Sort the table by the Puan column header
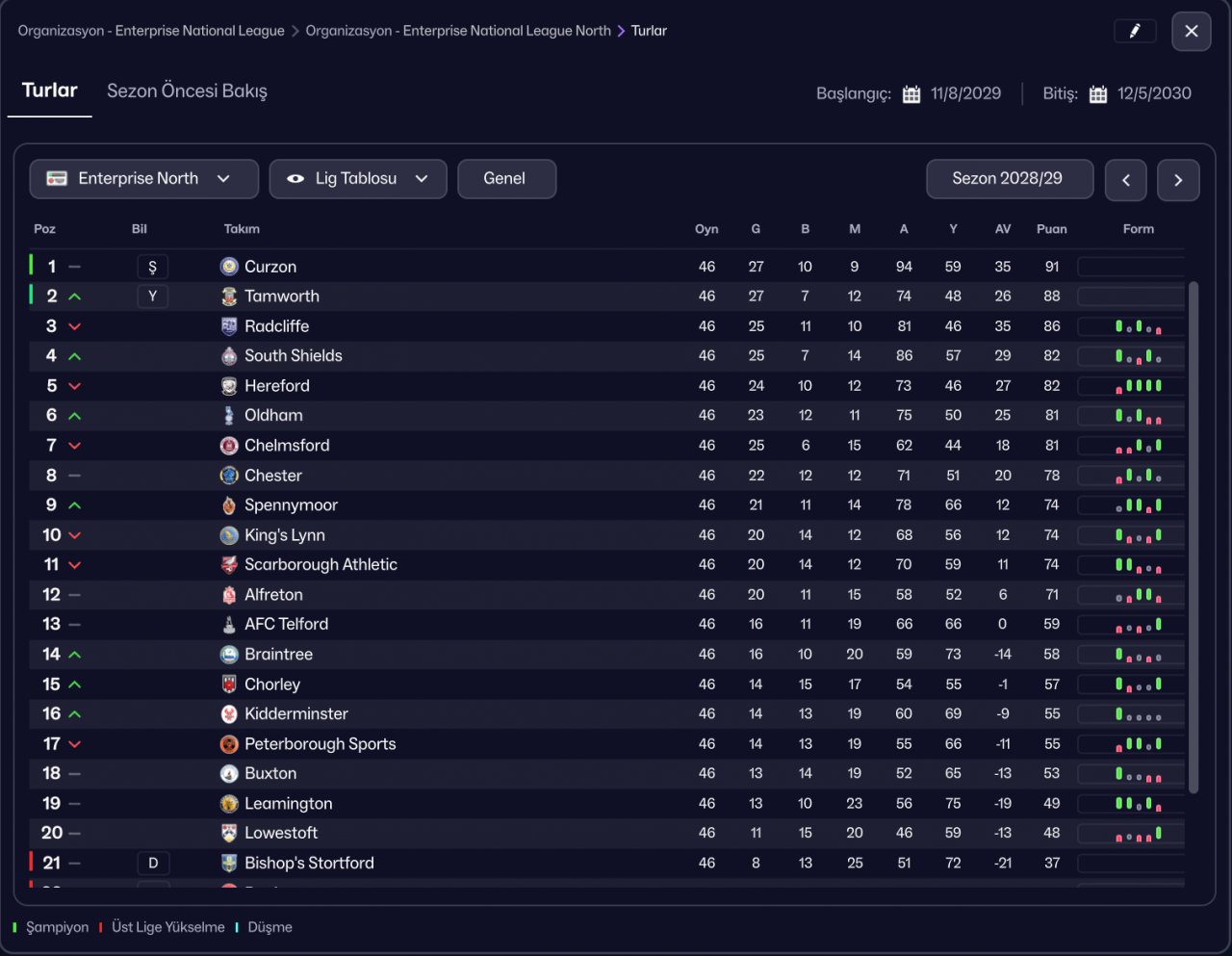1232x956 pixels. click(1051, 229)
